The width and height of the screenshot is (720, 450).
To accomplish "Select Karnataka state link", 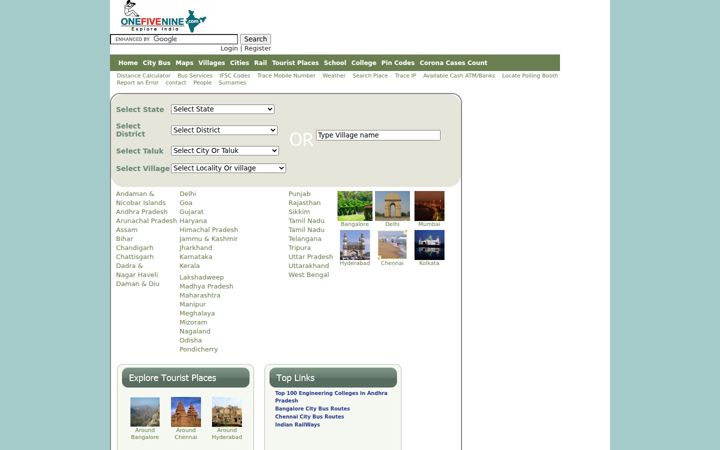I will pyautogui.click(x=196, y=257).
